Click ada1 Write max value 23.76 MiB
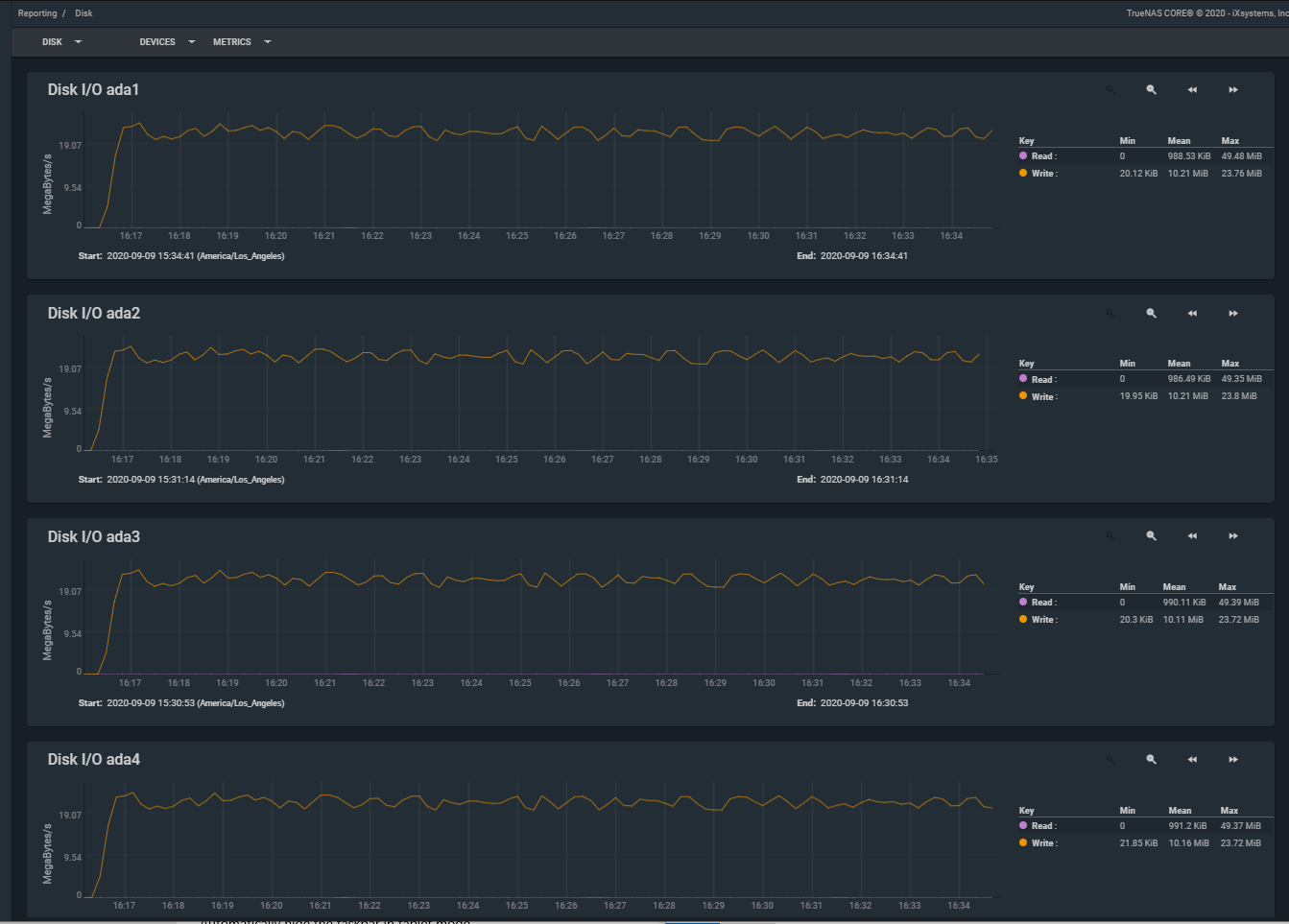Viewport: 1289px width, 924px height. coord(1241,174)
